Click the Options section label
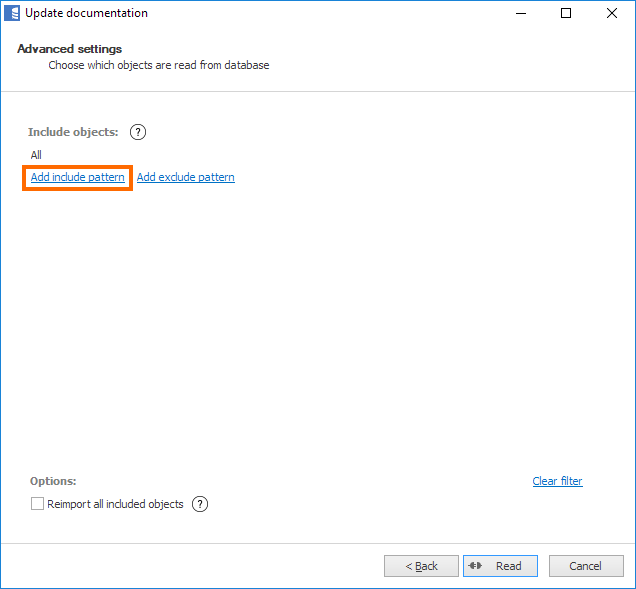 (x=53, y=481)
